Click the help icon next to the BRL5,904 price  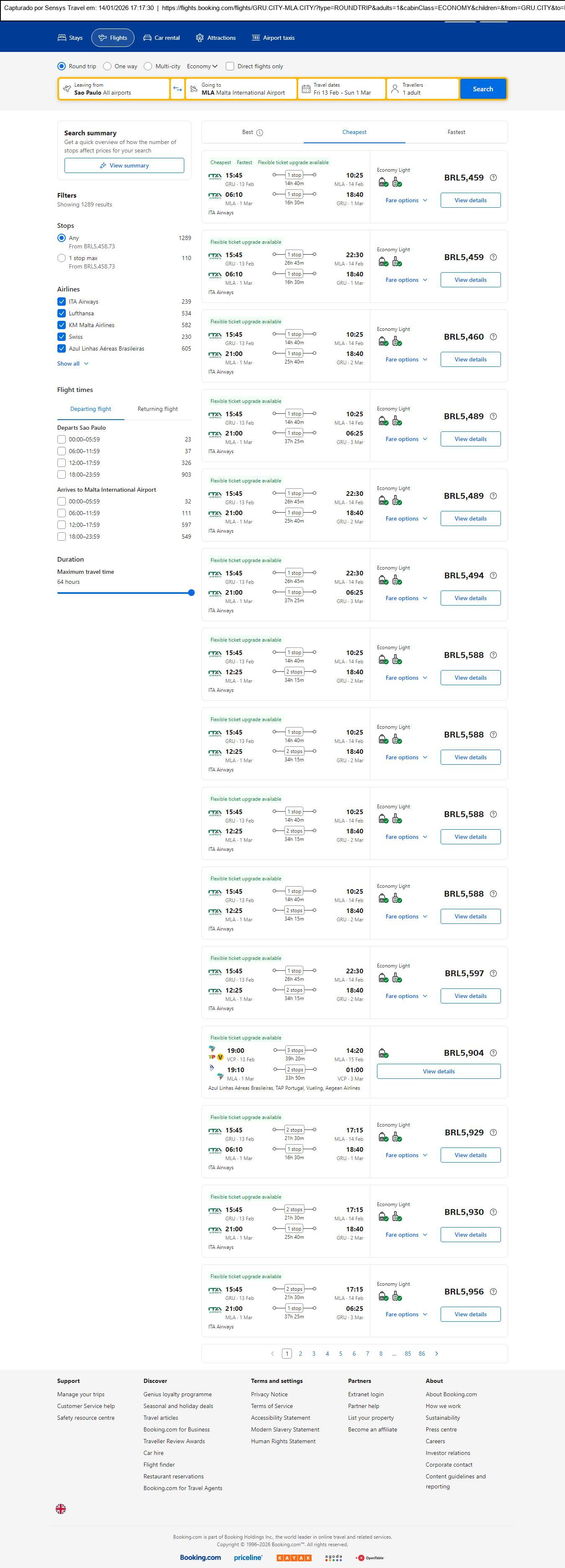tap(493, 1053)
